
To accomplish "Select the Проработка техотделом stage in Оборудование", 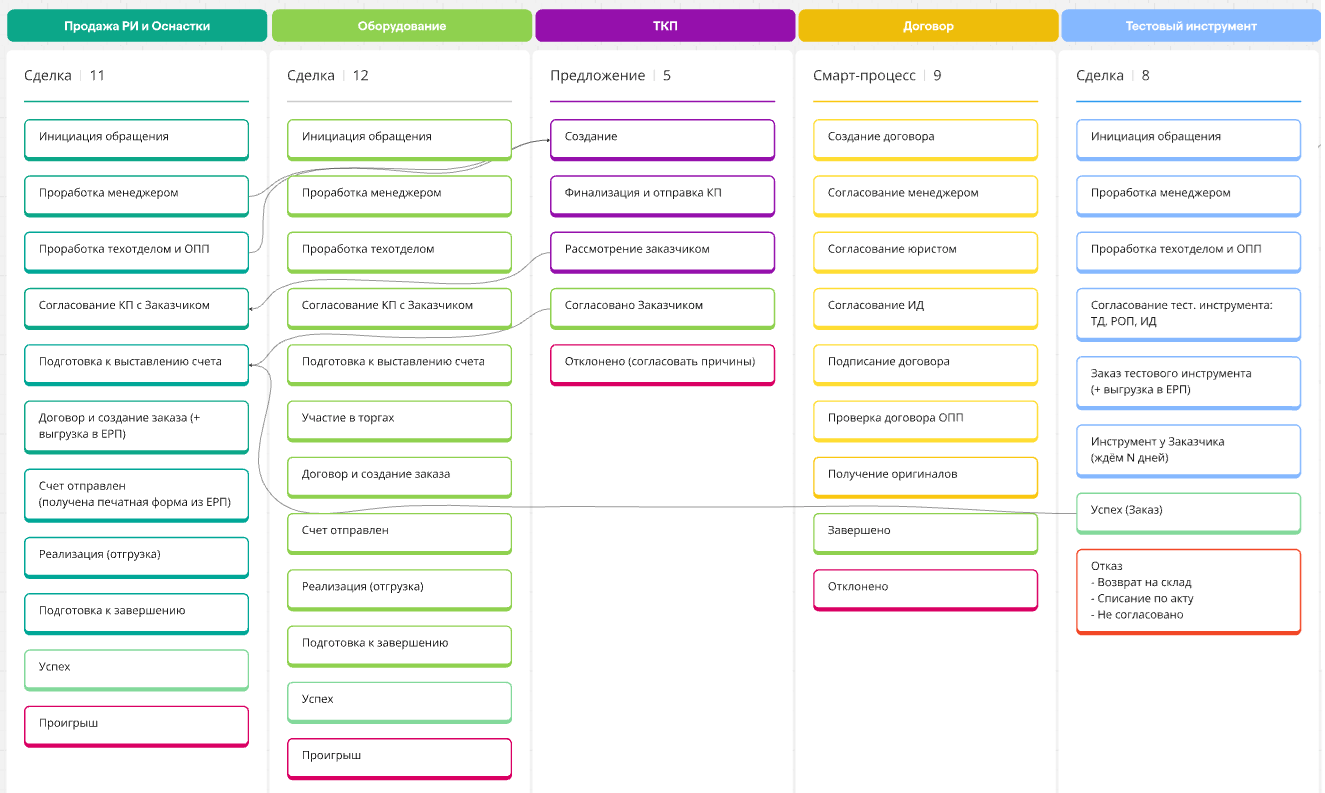I will click(x=399, y=250).
